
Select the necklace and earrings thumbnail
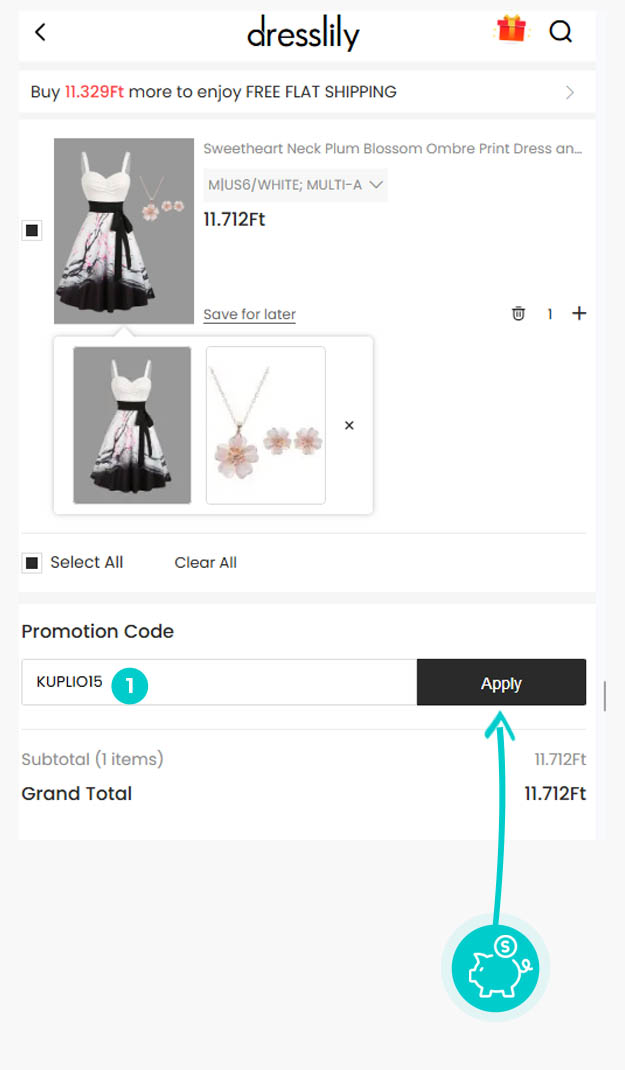266,425
